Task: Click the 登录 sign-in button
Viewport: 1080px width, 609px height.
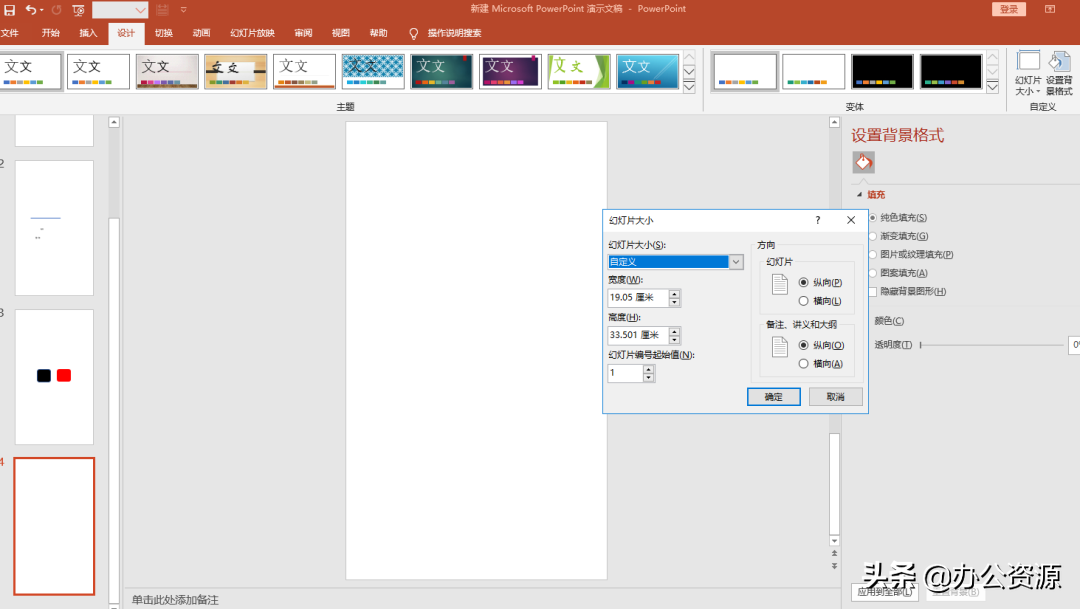Action: (x=1009, y=9)
